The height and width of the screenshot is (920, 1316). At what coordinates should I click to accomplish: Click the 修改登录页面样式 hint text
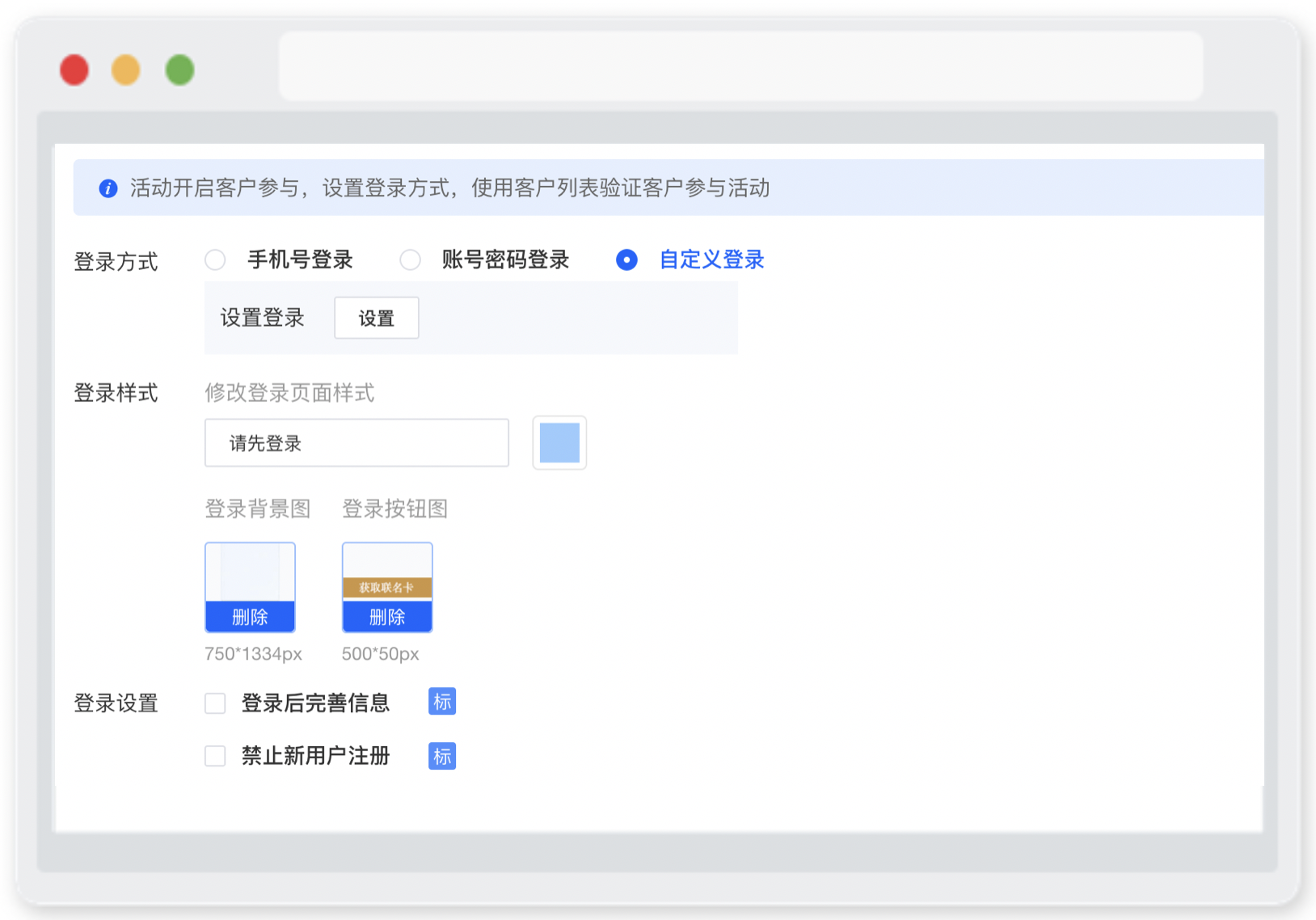(x=289, y=393)
